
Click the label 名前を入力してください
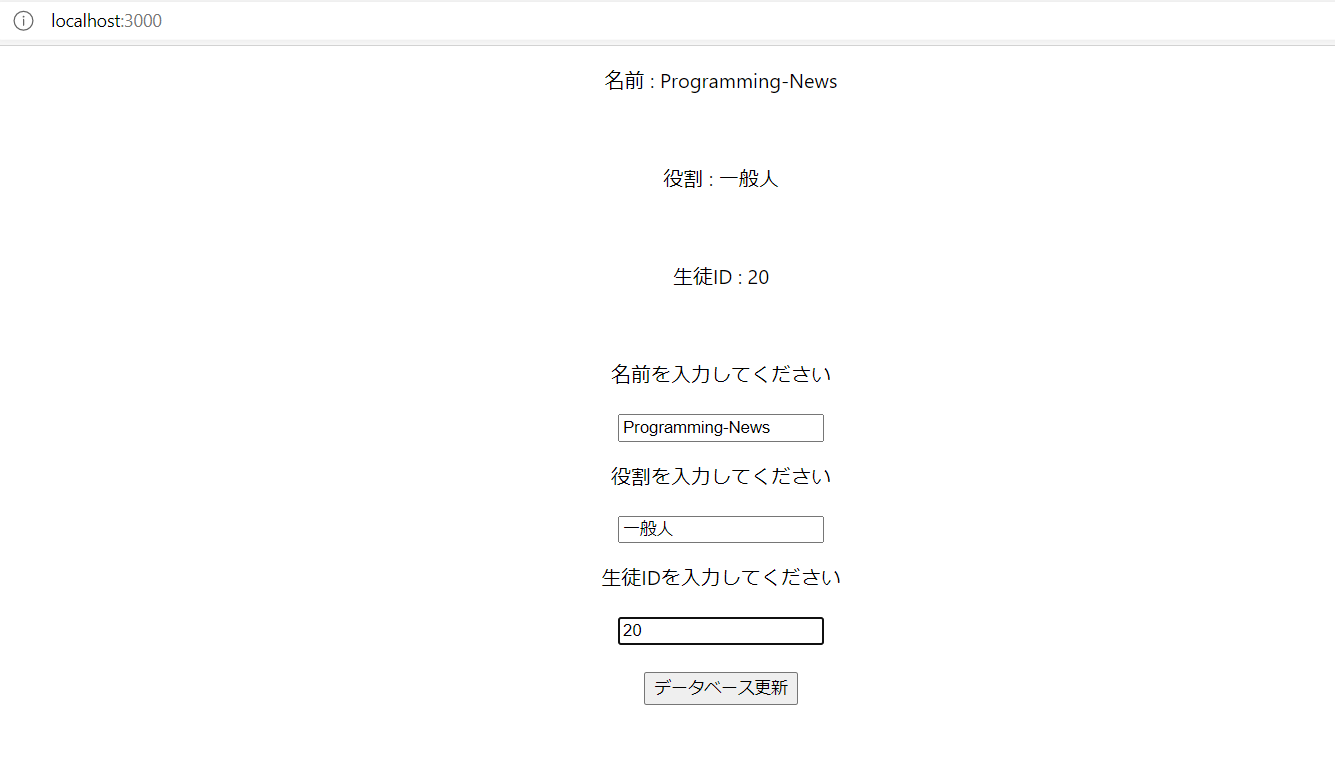pos(721,374)
